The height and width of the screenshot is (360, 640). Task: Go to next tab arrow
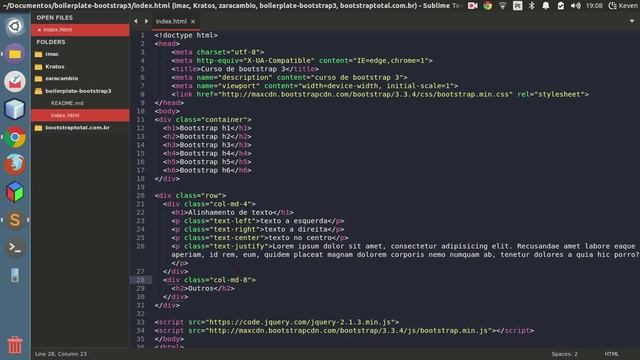pos(146,21)
